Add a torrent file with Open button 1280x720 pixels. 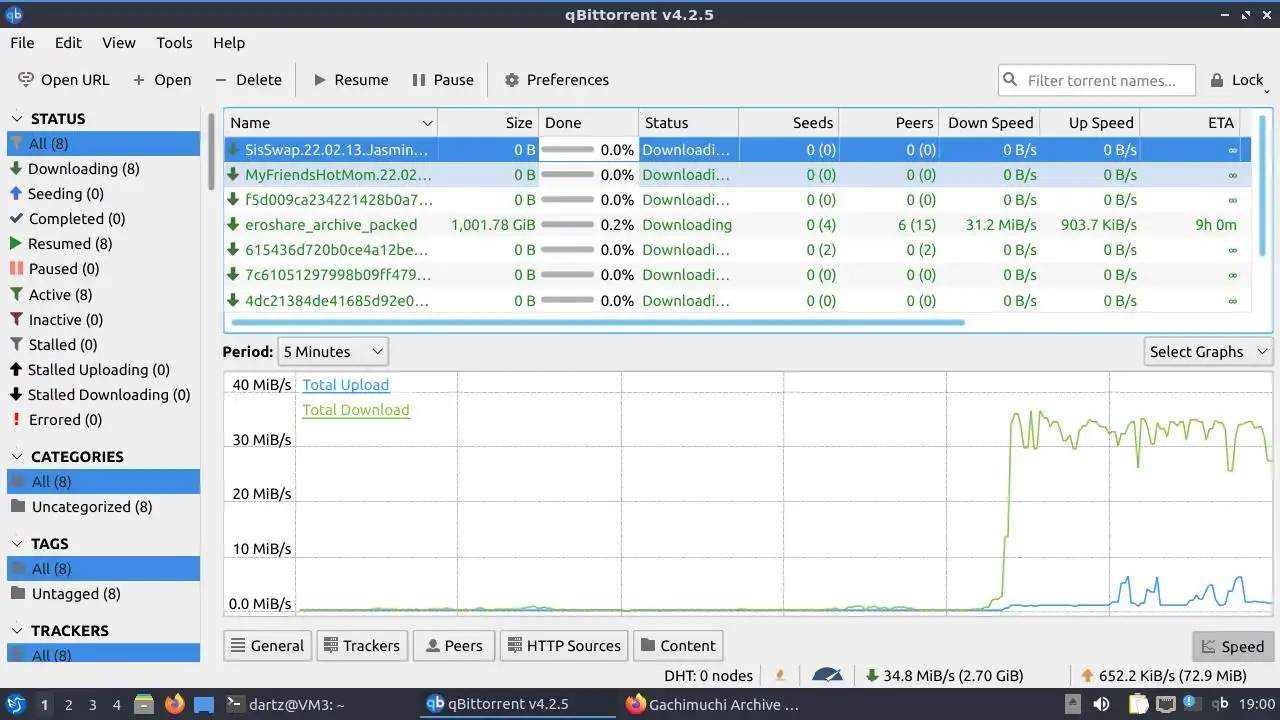click(161, 80)
